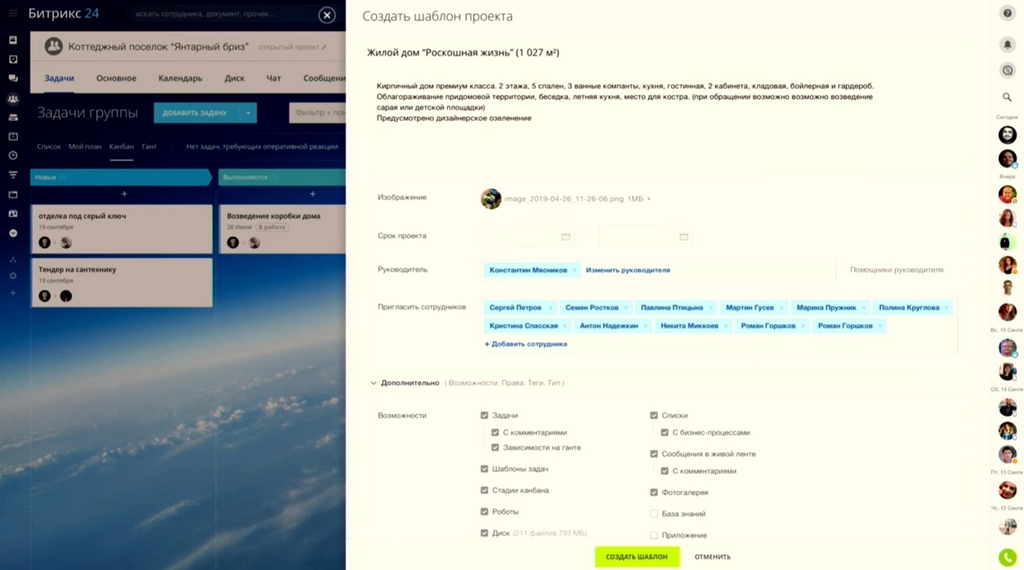Expand the round down-chevron icon in the left sidebar
This screenshot has height=570, width=1024.
13,233
